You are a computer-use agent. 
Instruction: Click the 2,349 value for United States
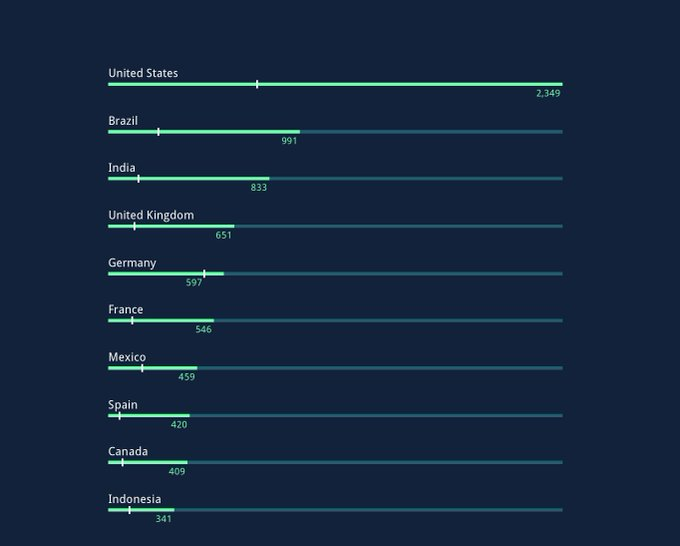[548, 93]
